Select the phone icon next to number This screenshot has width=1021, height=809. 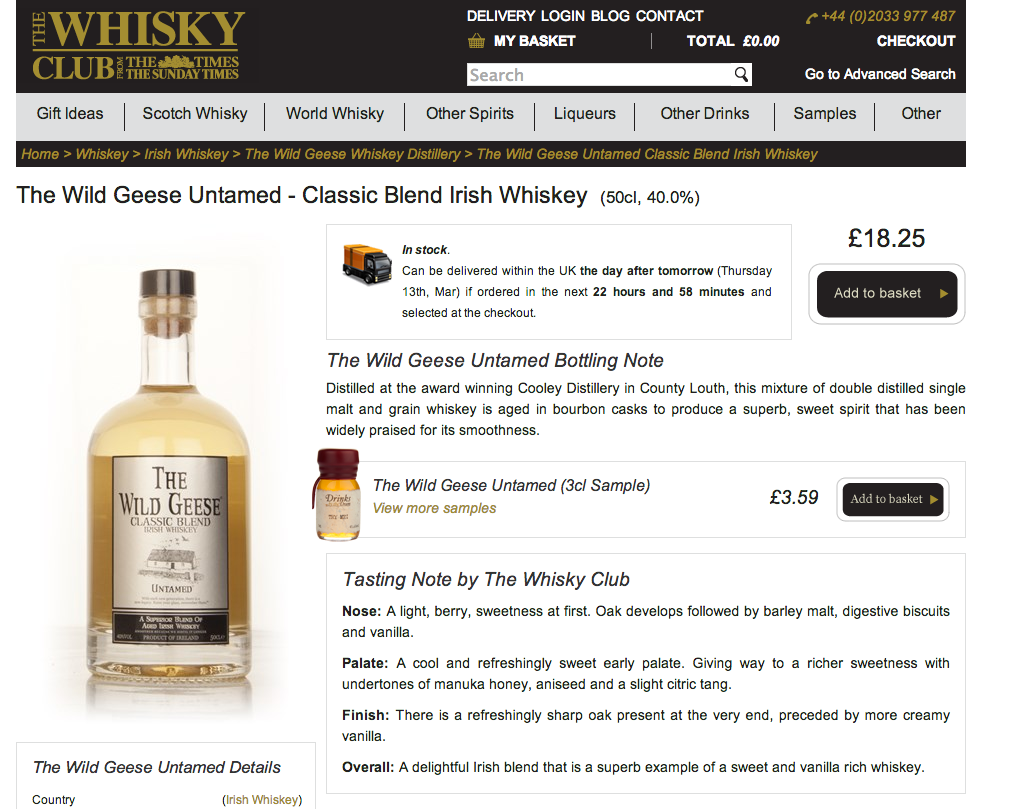(811, 18)
